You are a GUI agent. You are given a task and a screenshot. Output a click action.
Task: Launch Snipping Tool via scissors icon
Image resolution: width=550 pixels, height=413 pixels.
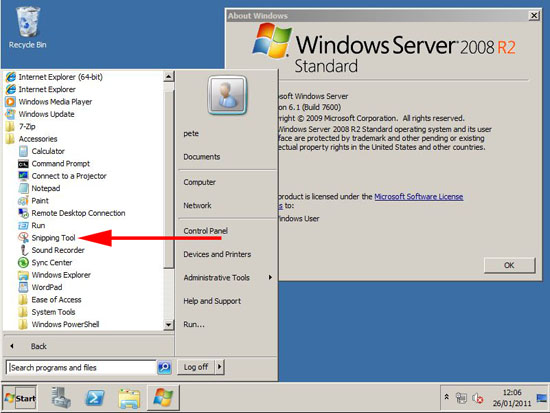24,238
